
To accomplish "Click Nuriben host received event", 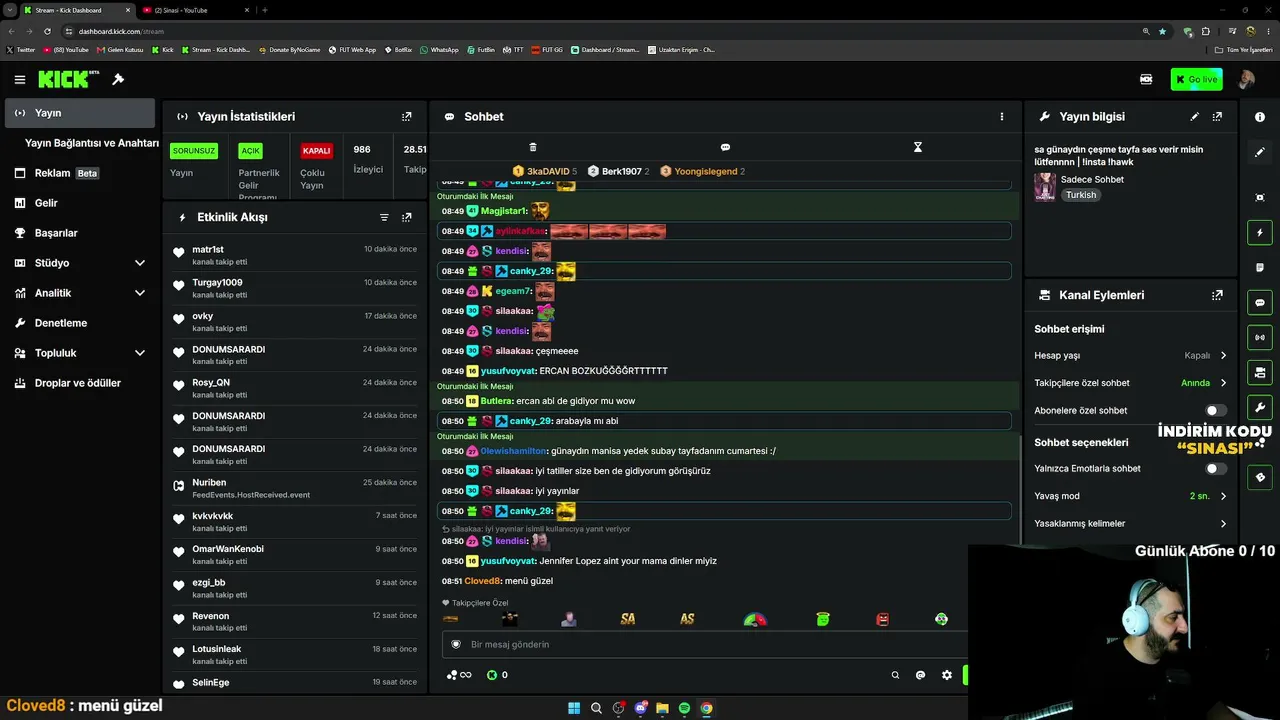I will (x=295, y=488).
